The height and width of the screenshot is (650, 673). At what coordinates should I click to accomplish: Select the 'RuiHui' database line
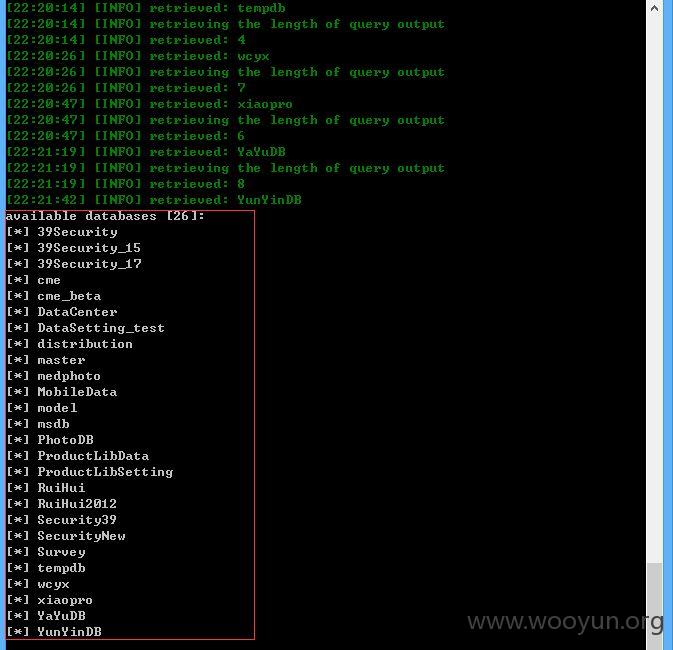46,488
